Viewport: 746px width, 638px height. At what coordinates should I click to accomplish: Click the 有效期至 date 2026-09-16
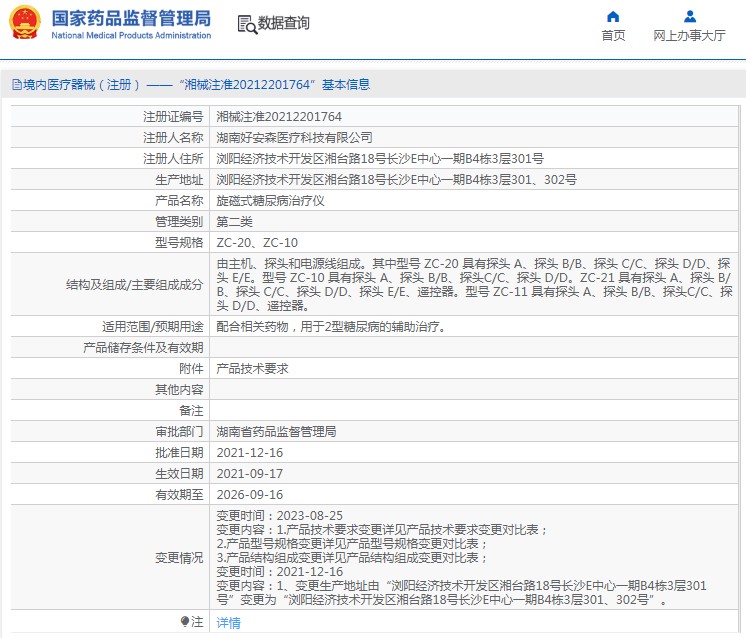pyautogui.click(x=250, y=494)
